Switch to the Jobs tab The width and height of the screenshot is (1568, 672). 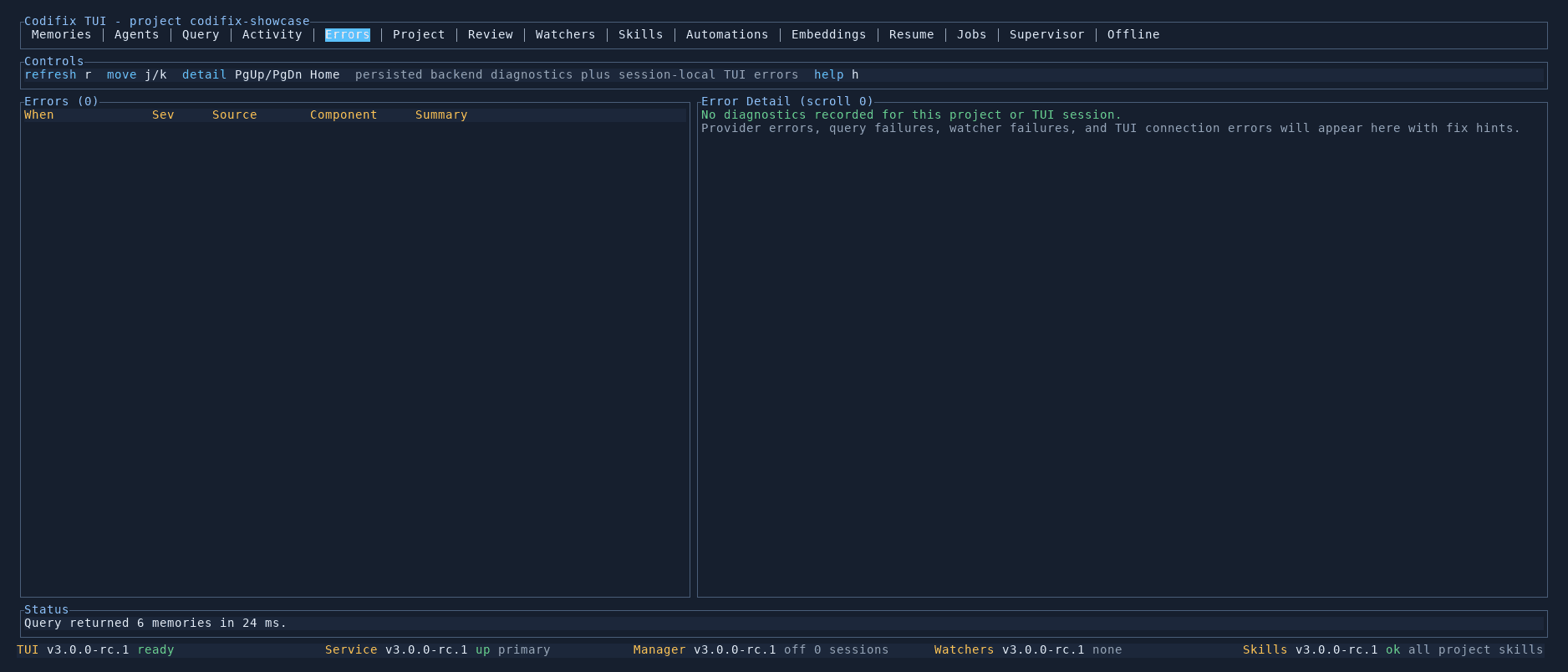point(971,34)
